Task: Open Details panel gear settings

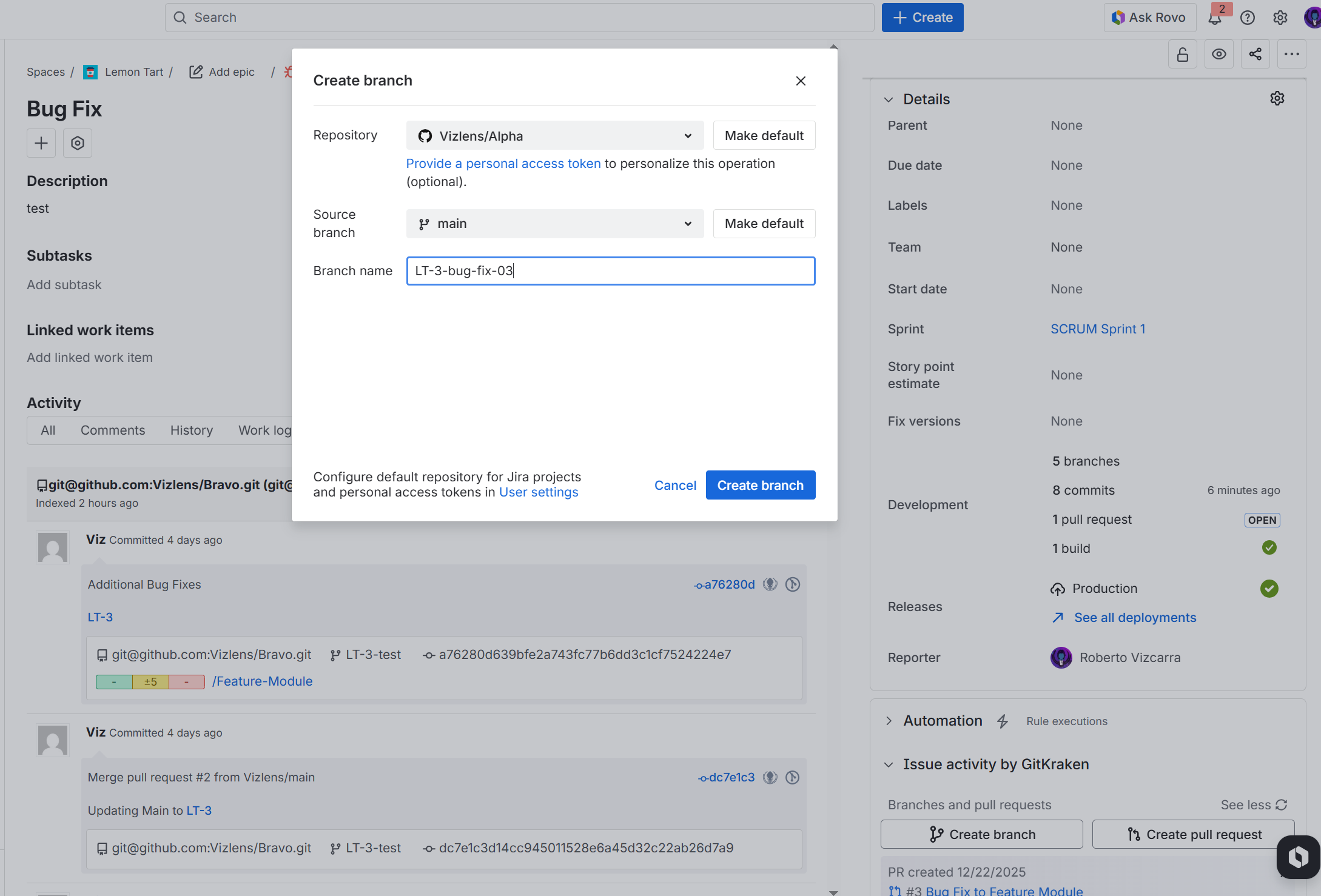Action: (x=1277, y=99)
